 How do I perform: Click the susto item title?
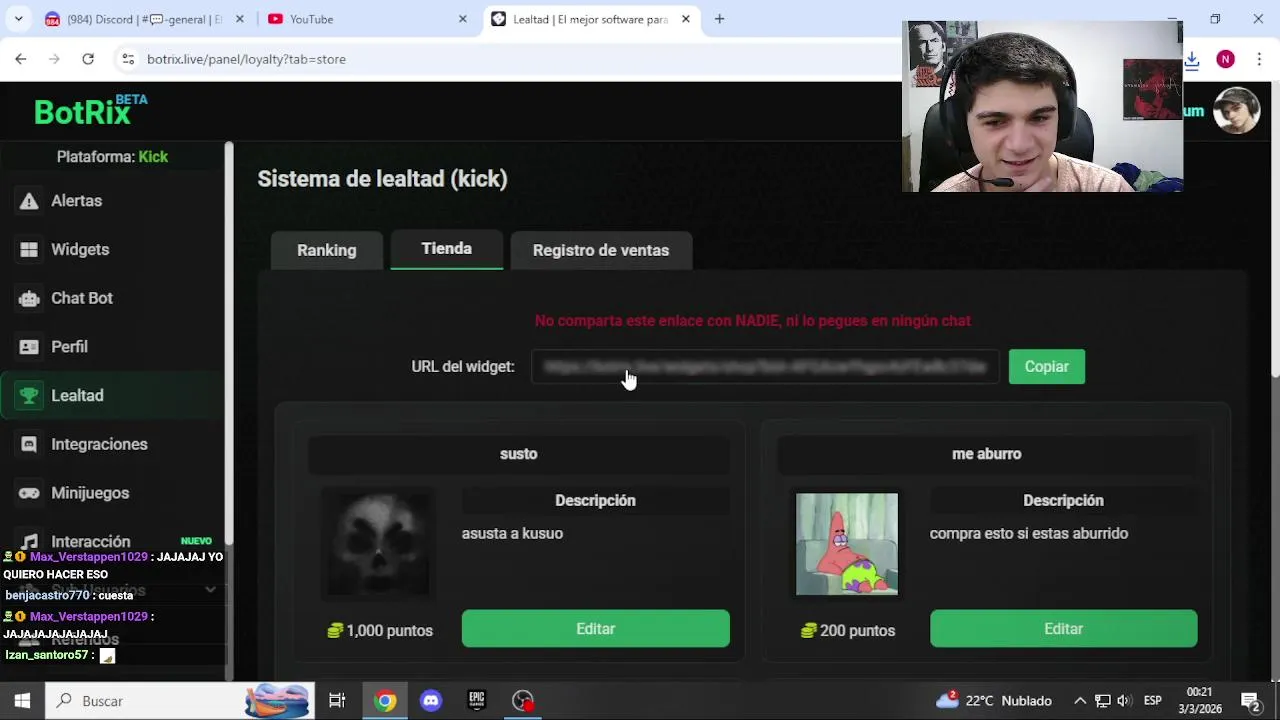tap(518, 454)
